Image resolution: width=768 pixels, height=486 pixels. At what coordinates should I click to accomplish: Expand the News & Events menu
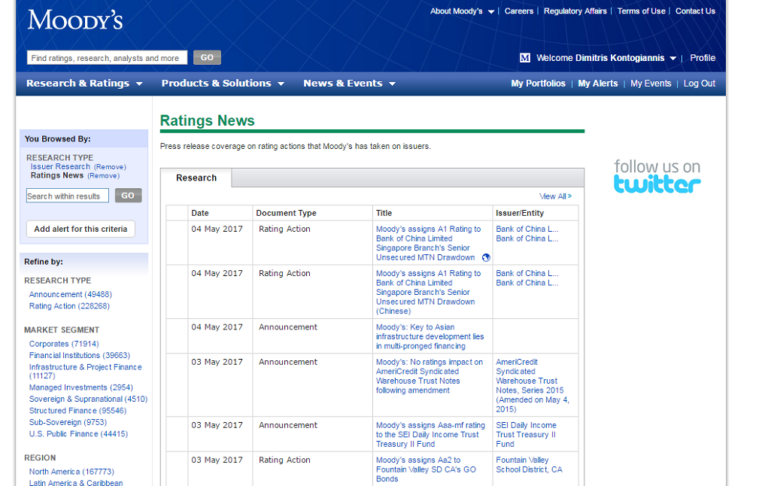(x=349, y=83)
